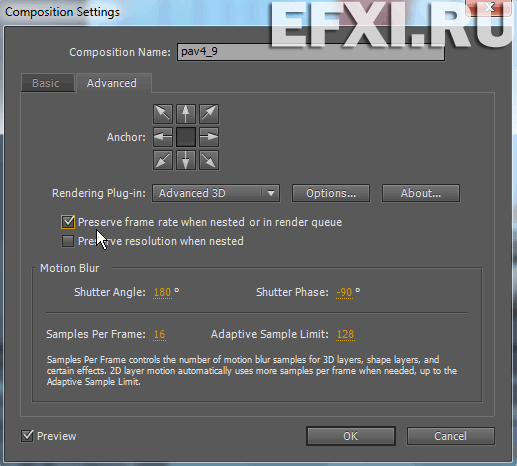The width and height of the screenshot is (517, 466).
Task: Set anchor to top-center up arrow
Action: coord(186,114)
